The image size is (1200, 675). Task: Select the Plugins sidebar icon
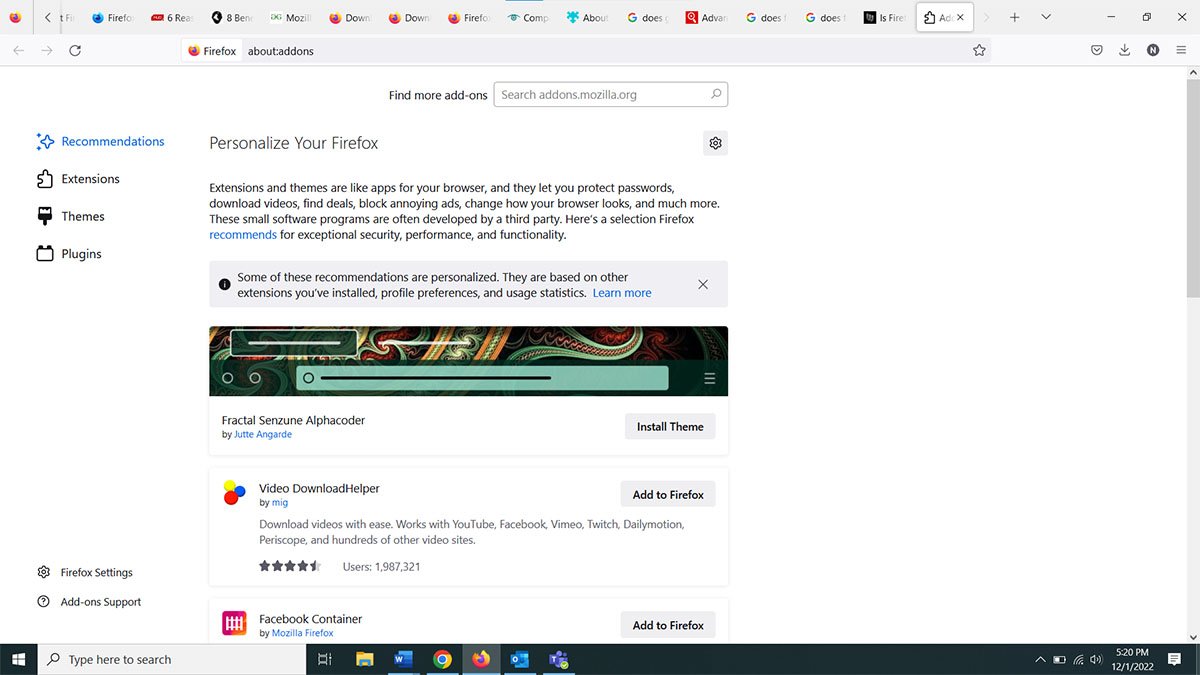pos(44,253)
